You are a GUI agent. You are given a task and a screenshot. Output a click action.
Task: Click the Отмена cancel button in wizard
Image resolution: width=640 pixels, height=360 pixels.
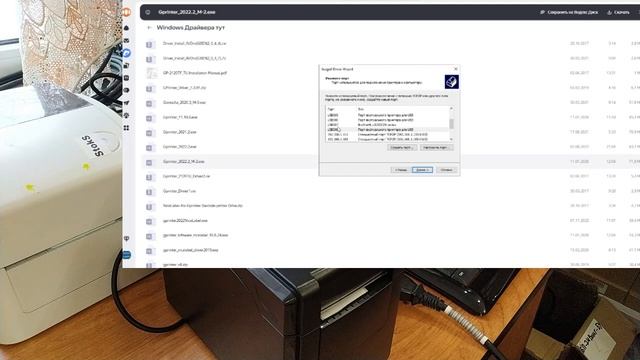[x=446, y=170]
